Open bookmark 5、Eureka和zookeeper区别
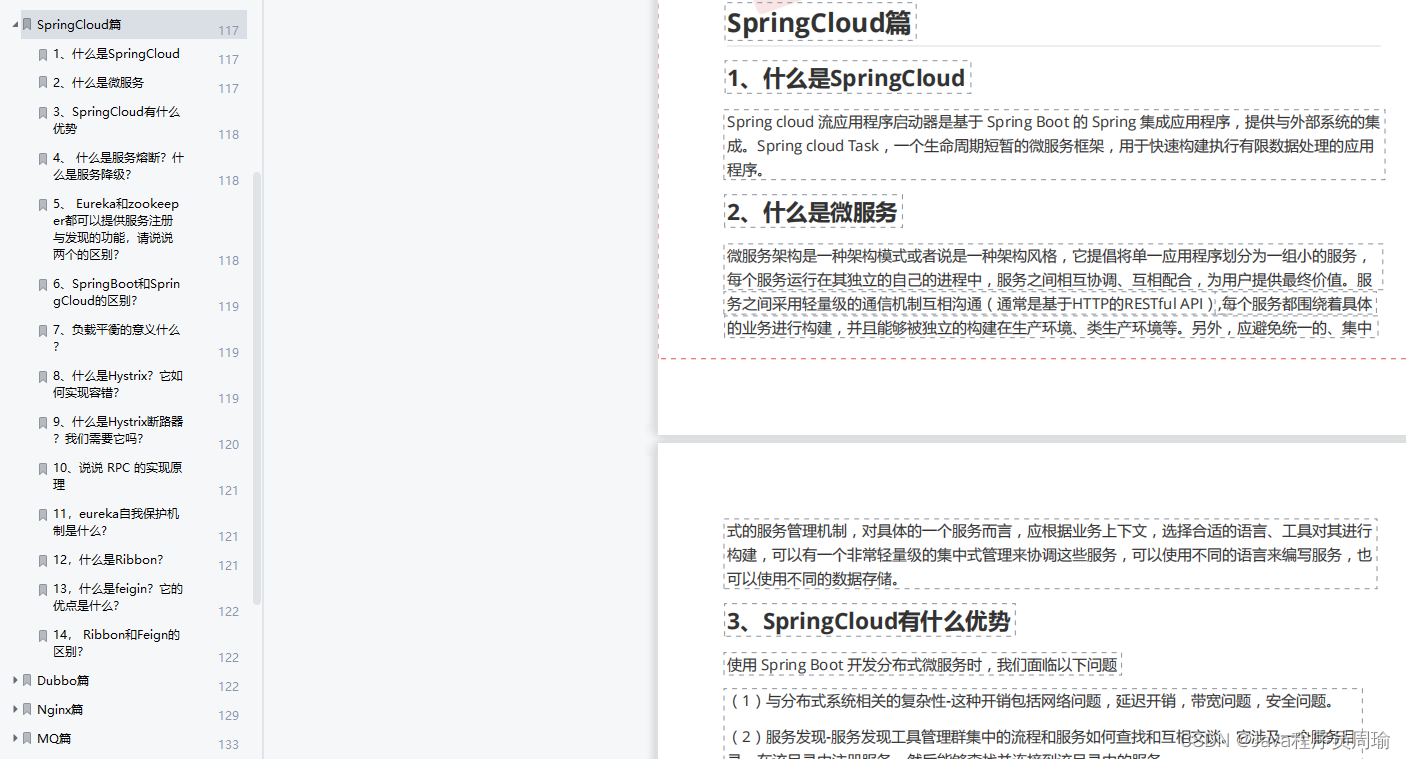This screenshot has height=759, width=1406. [116, 229]
